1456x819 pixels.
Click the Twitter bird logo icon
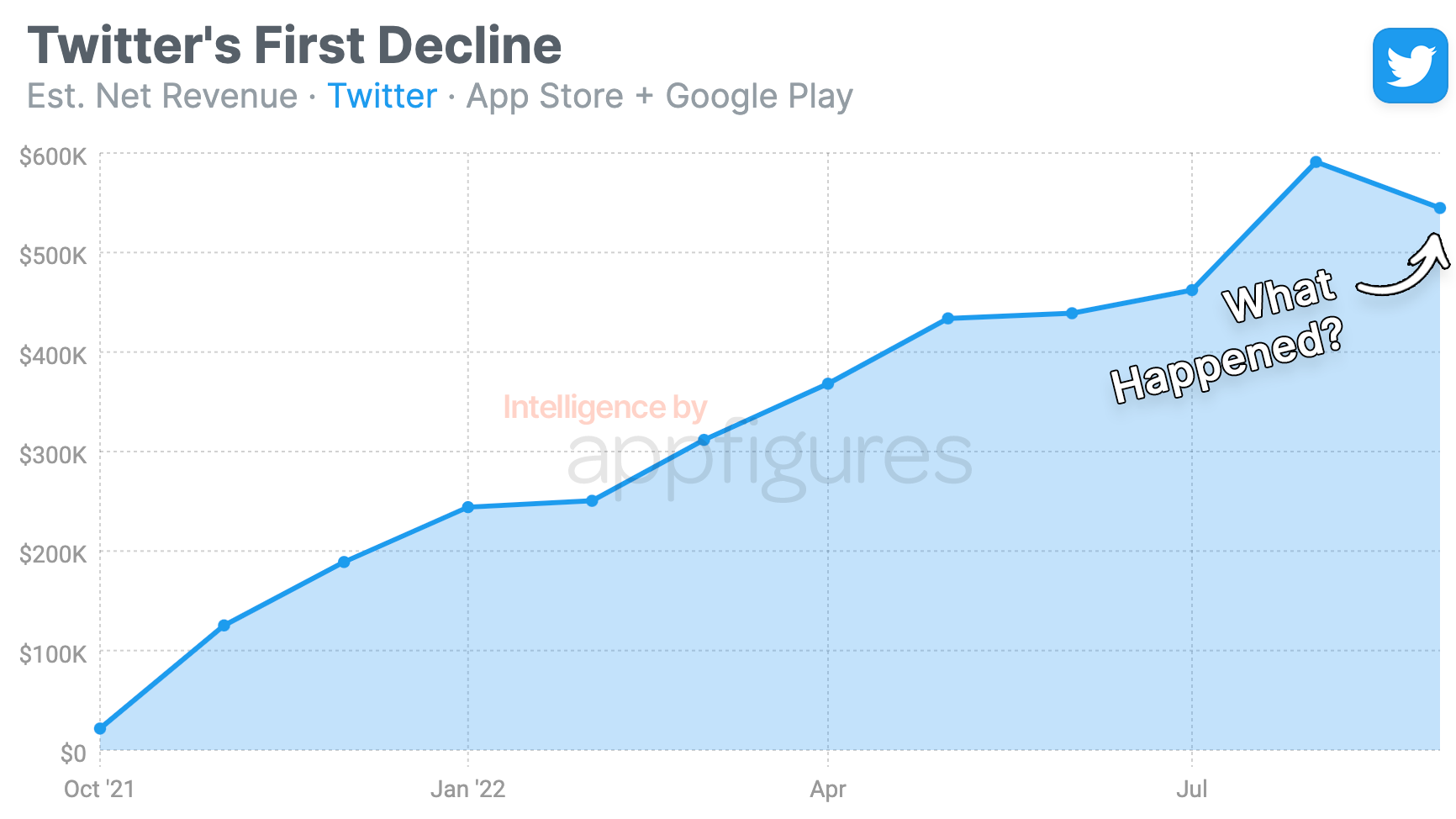pyautogui.click(x=1410, y=66)
